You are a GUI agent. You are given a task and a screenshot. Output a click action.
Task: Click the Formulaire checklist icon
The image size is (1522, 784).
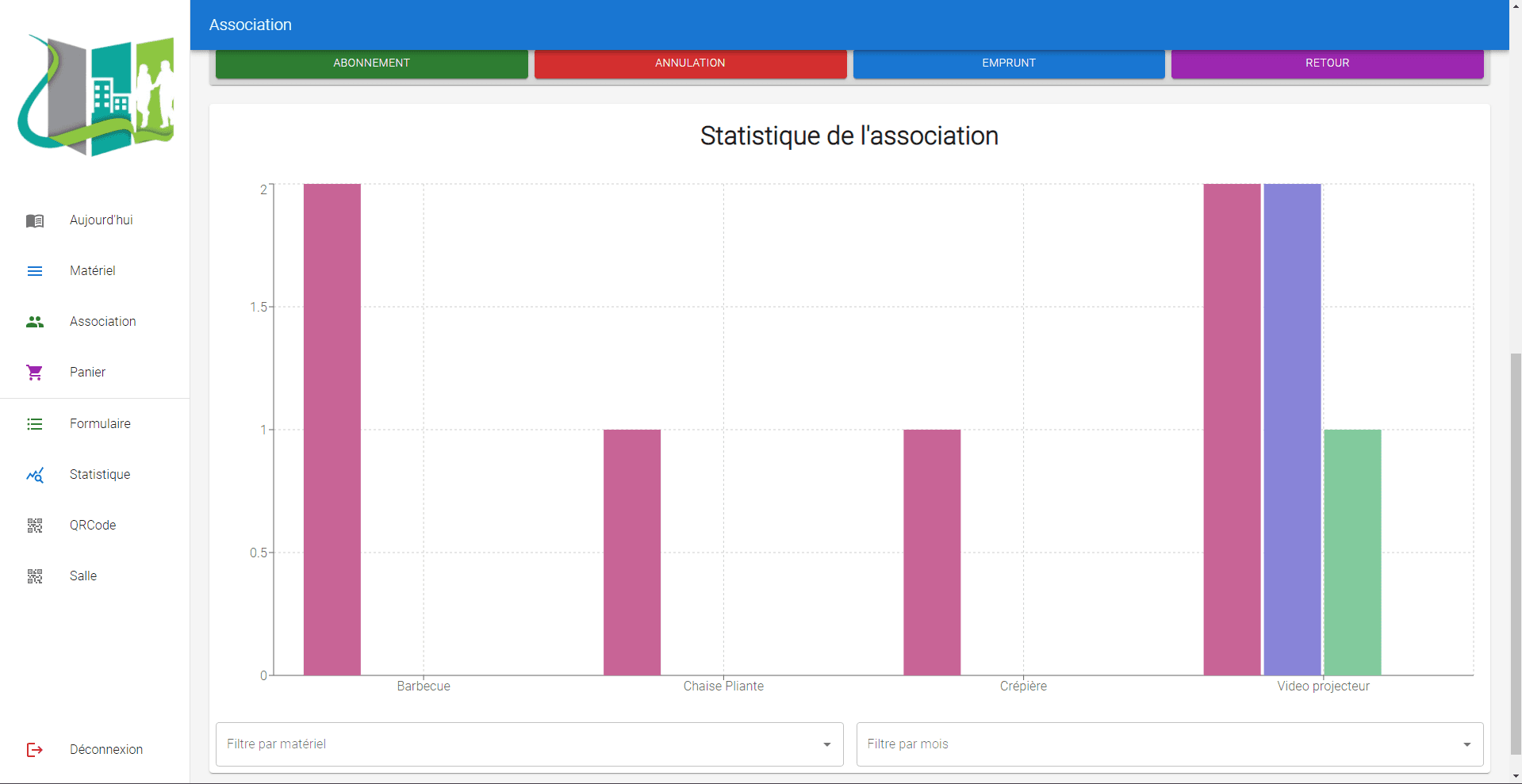pos(35,424)
